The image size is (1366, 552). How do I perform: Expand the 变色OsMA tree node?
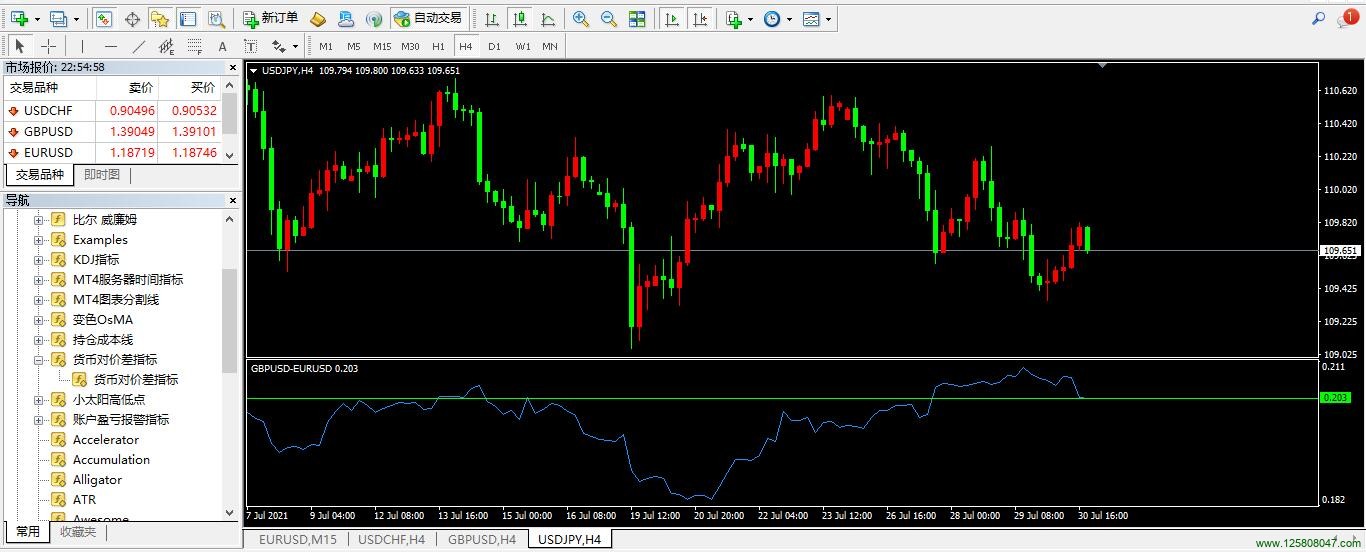[x=40, y=319]
